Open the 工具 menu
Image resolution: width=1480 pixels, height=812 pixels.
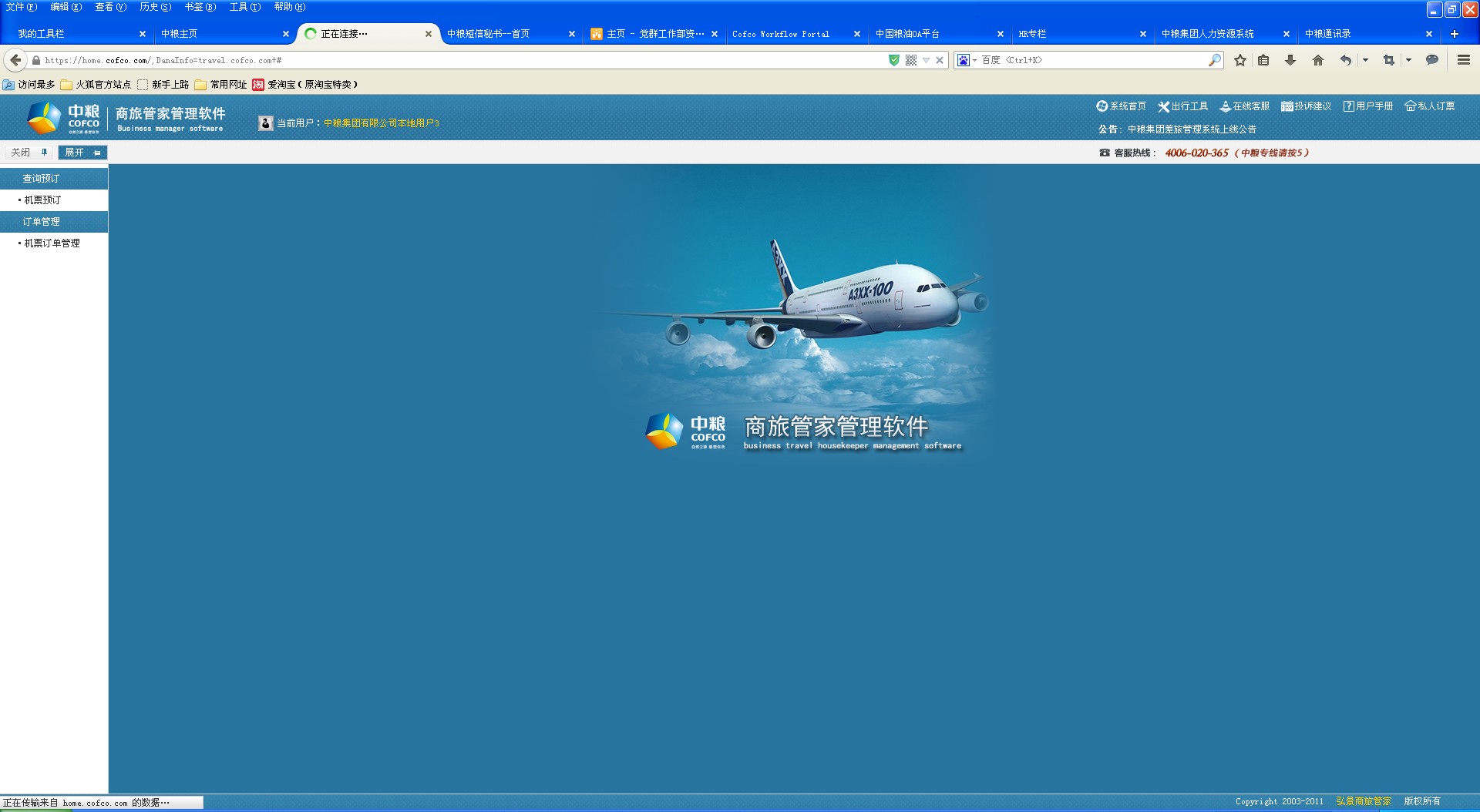245,7
